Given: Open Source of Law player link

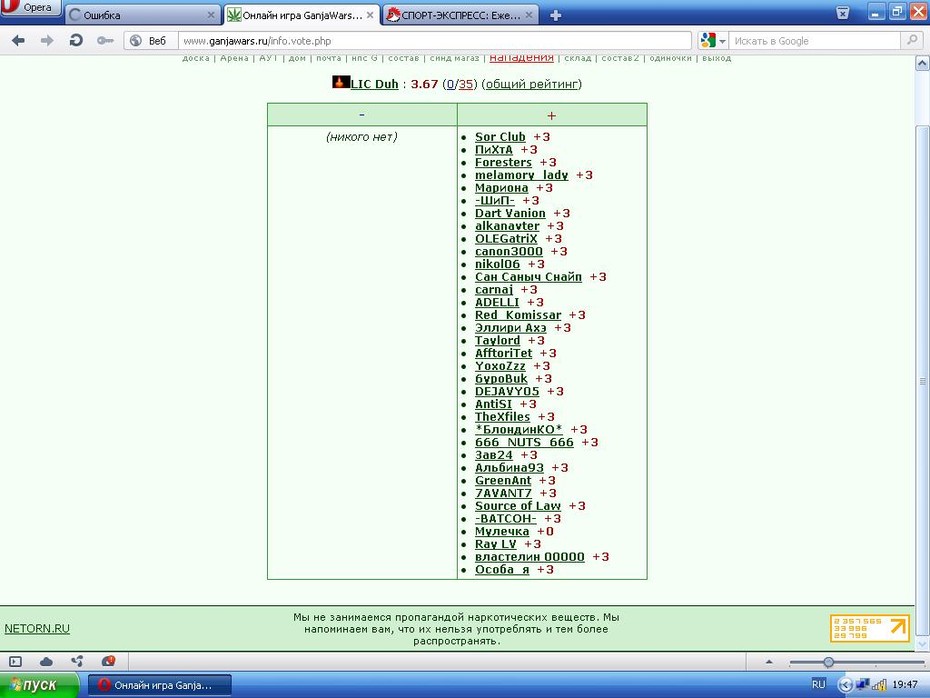Looking at the screenshot, I should (518, 506).
